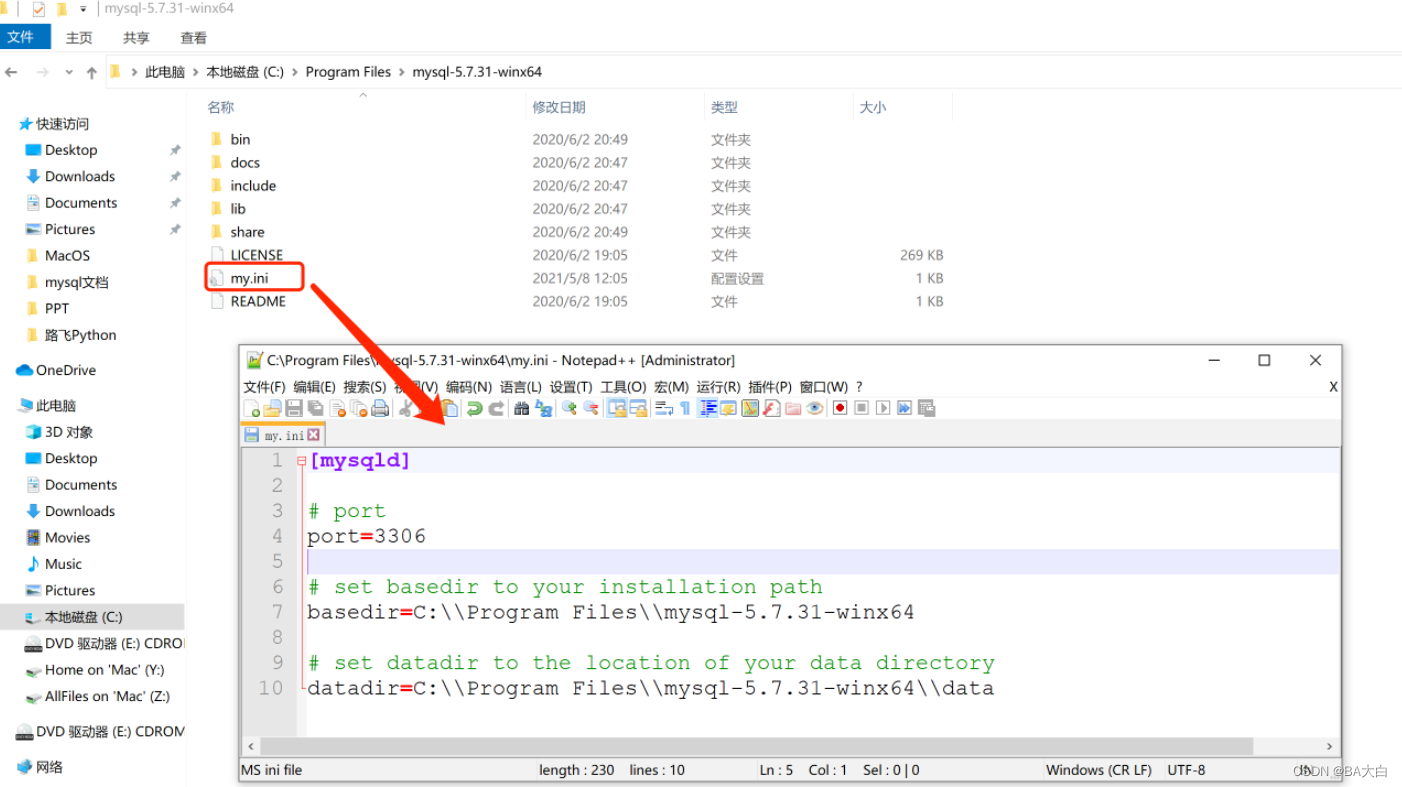Select 网络 in the Explorer sidebar
The image size is (1402, 787).
(x=49, y=767)
